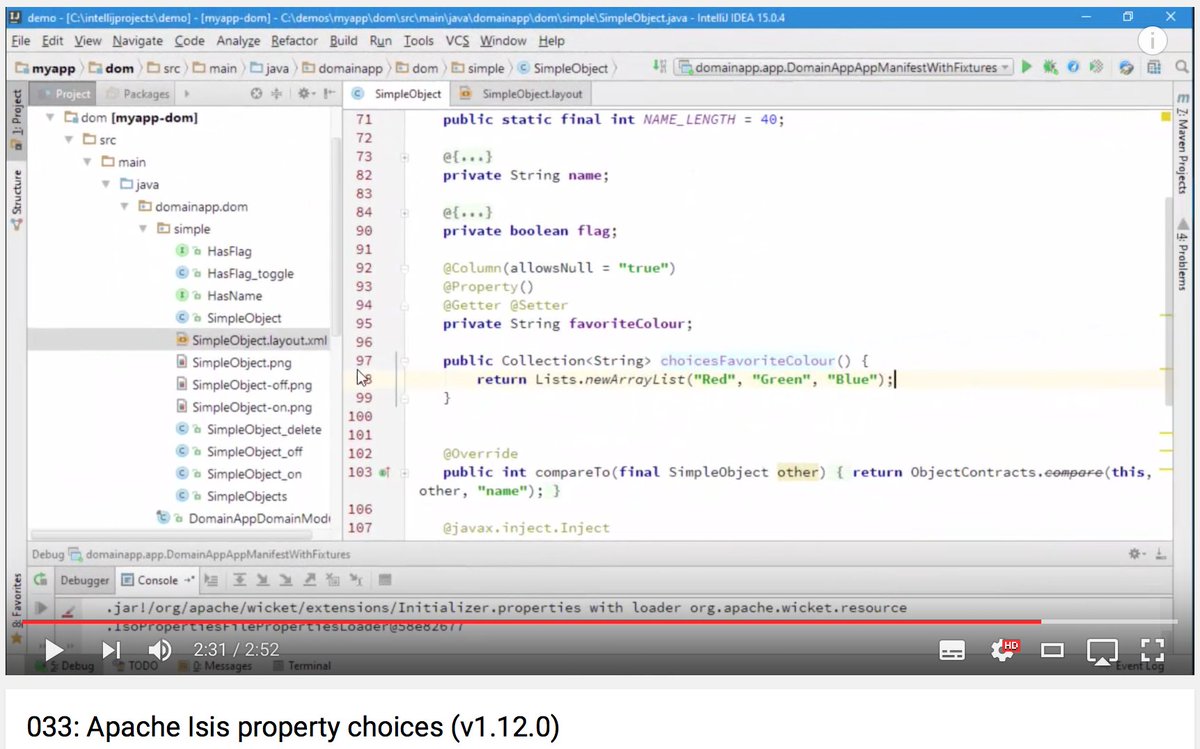
Task: Select the Console tab
Action: tap(158, 580)
